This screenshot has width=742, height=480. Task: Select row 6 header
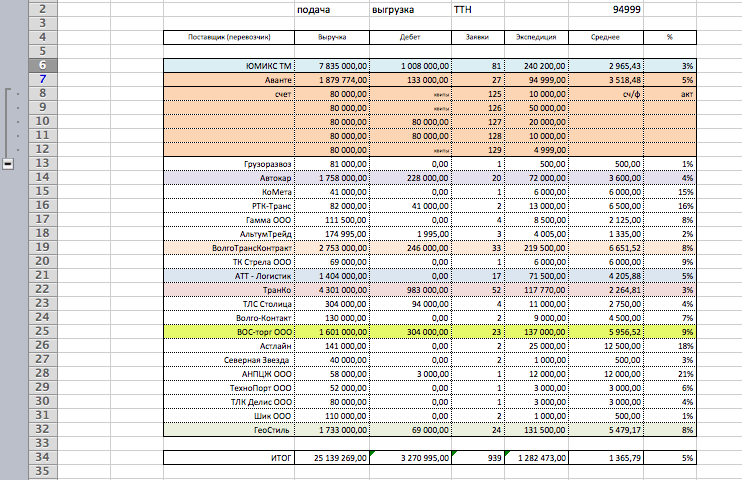44,64
